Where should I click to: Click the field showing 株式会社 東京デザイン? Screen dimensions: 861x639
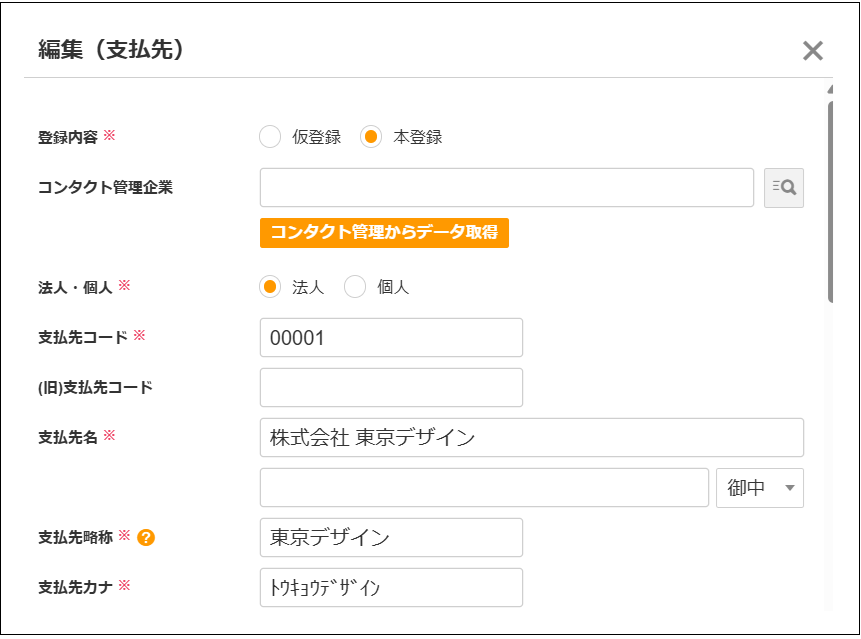(x=530, y=437)
